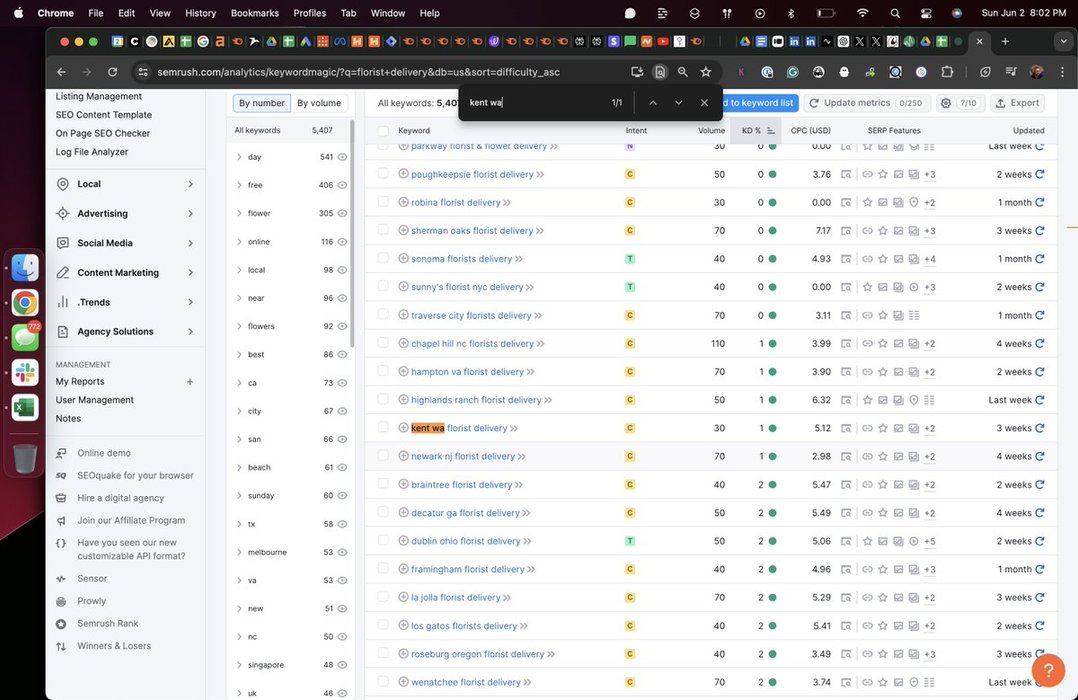The width and height of the screenshot is (1078, 700).
Task: Refresh metrics for hampton va florist delivery row
Action: [x=1040, y=371]
